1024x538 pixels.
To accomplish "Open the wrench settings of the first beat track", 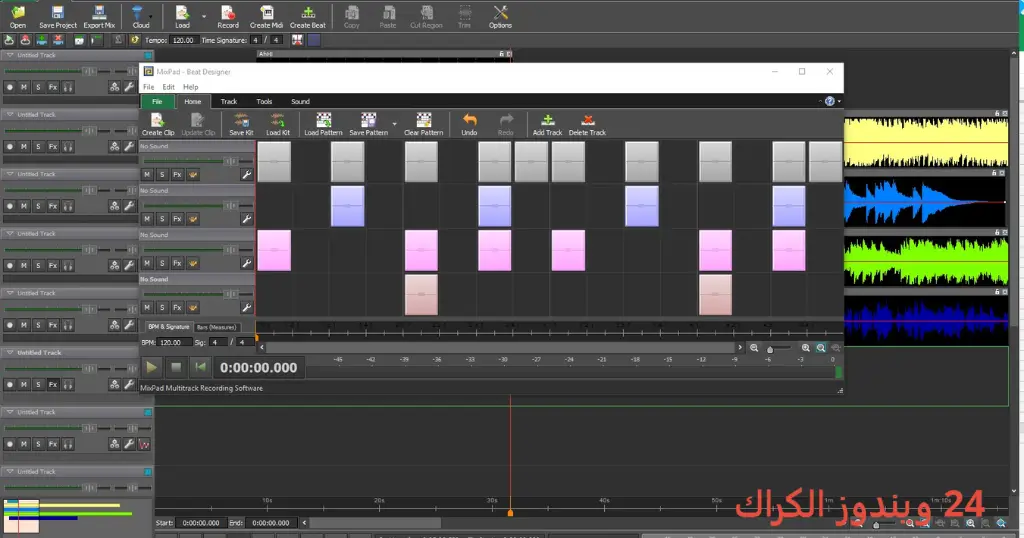I will 246,174.
